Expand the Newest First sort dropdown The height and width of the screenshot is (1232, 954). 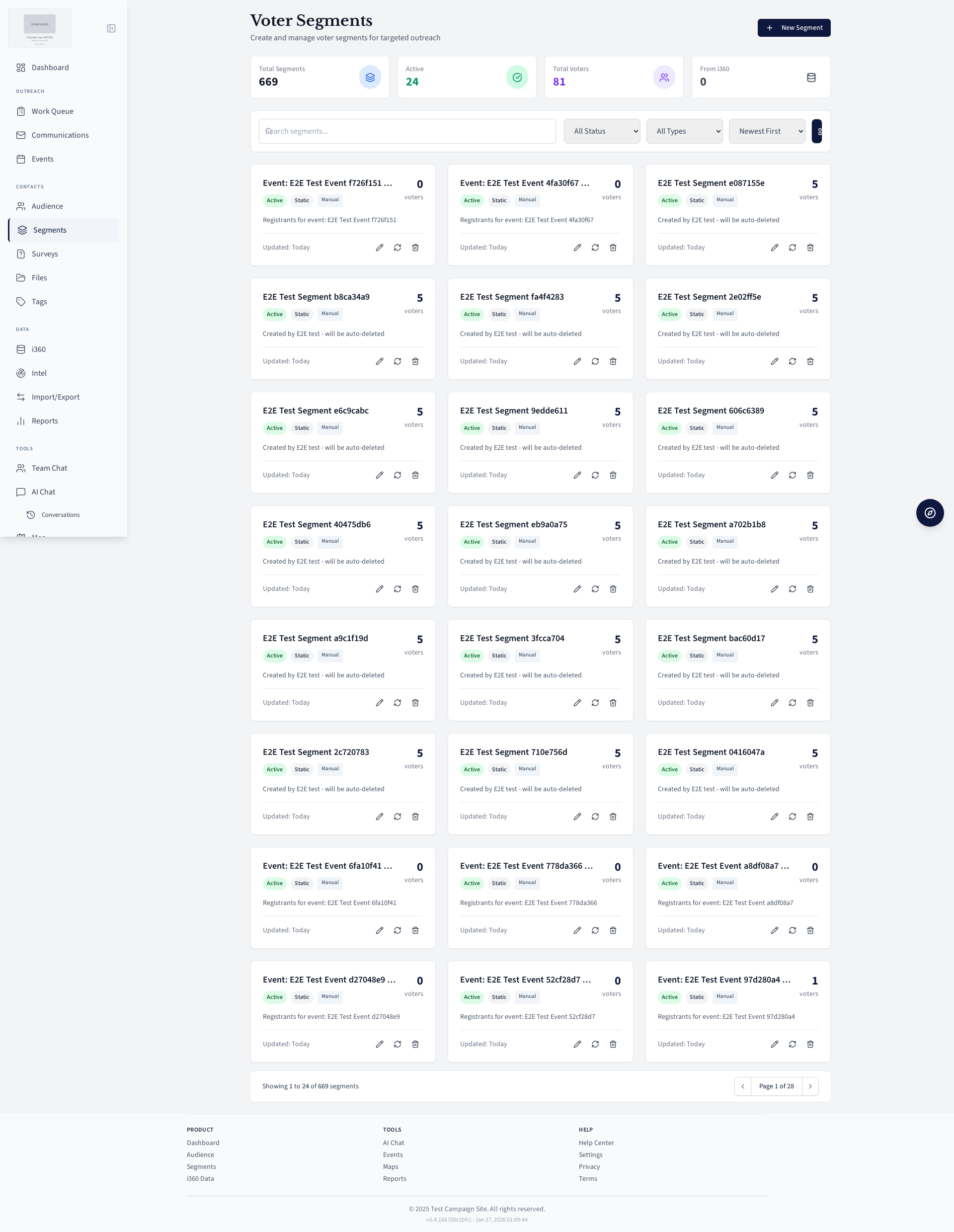tap(766, 131)
